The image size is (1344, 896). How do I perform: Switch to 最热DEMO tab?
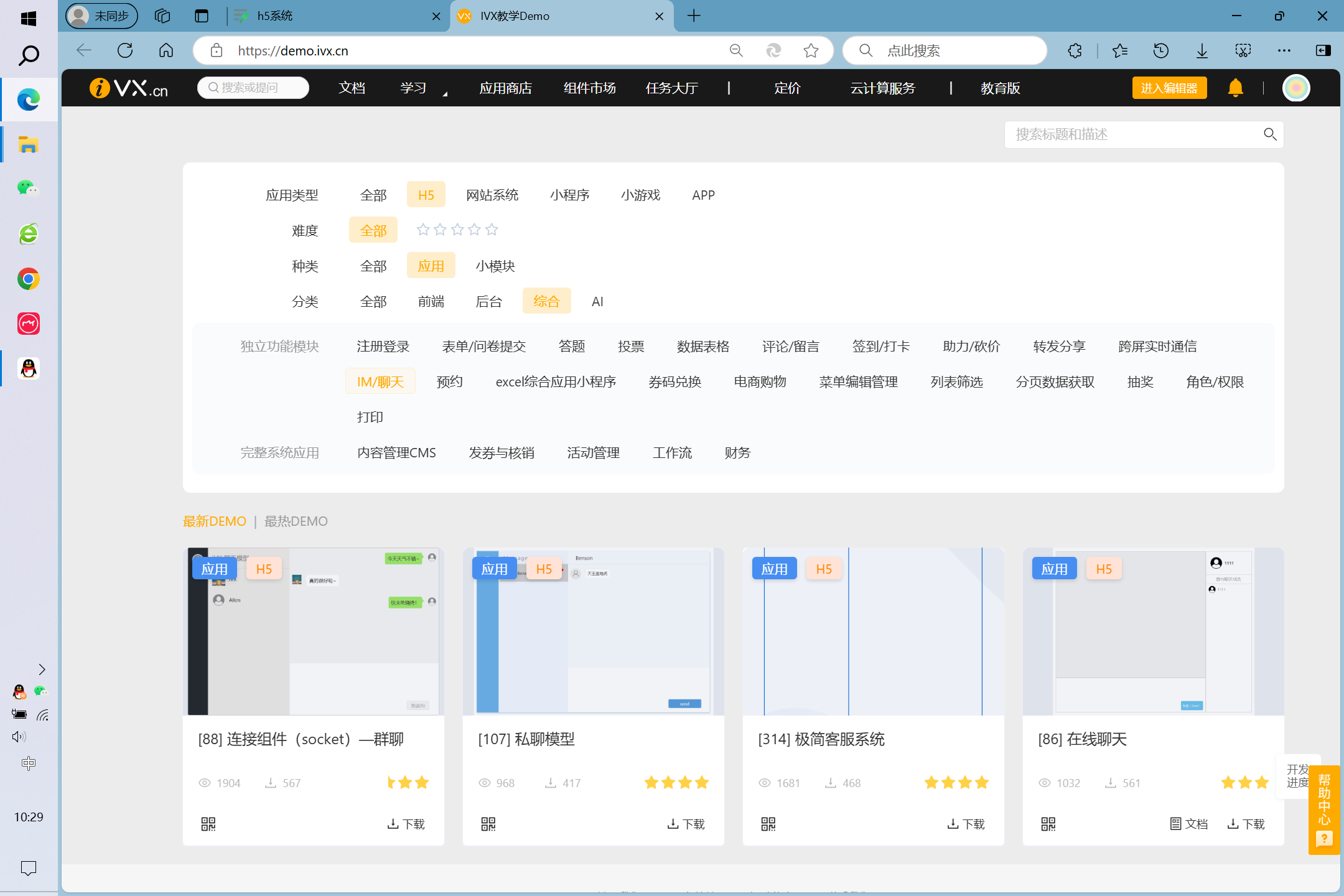[x=296, y=521]
